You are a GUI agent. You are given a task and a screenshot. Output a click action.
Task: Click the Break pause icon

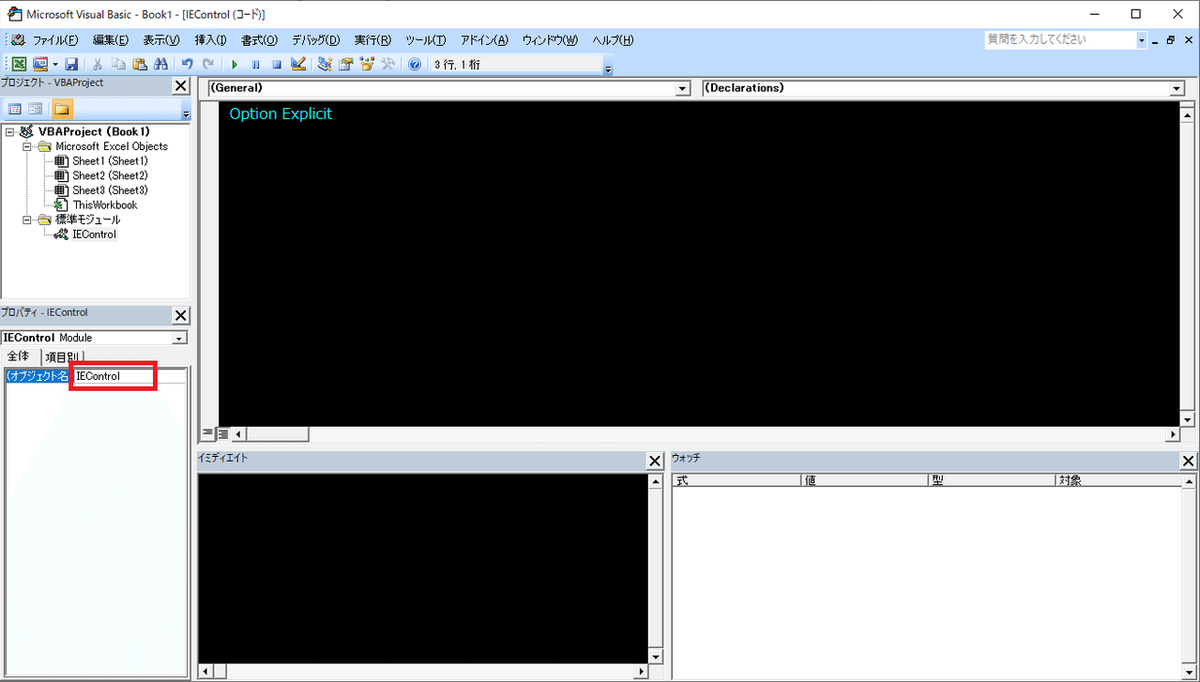coord(255,64)
